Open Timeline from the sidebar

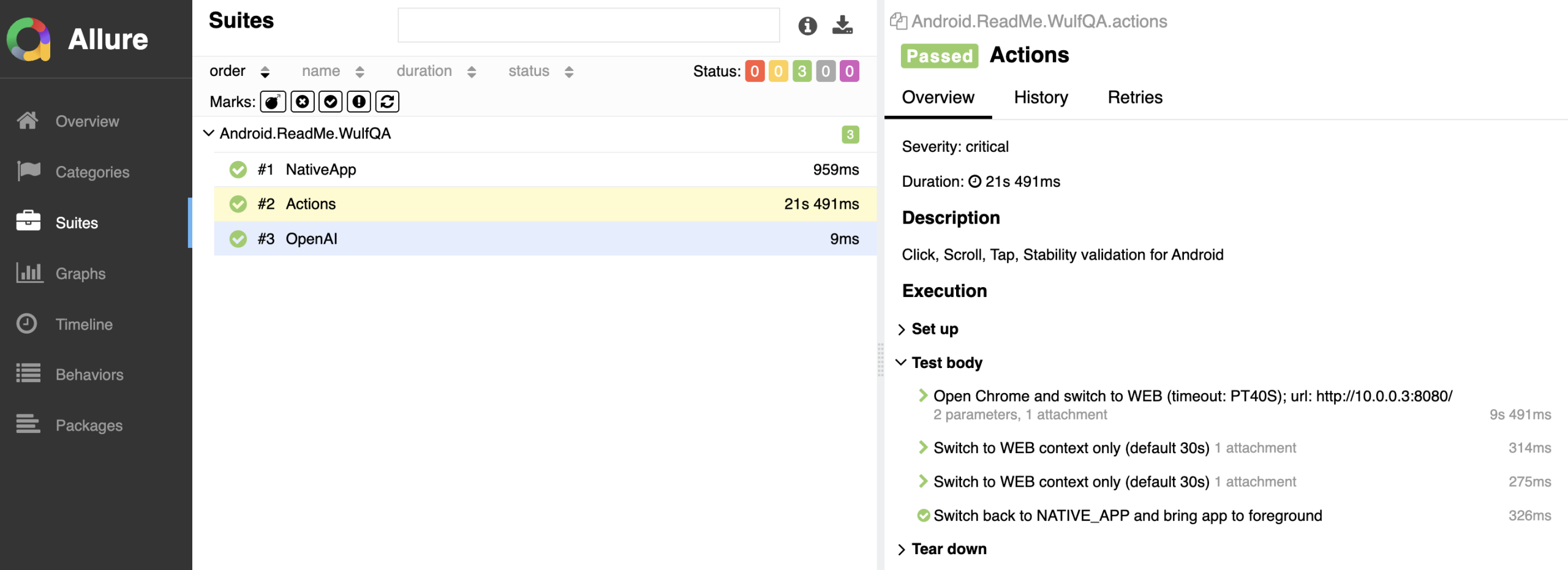(84, 324)
